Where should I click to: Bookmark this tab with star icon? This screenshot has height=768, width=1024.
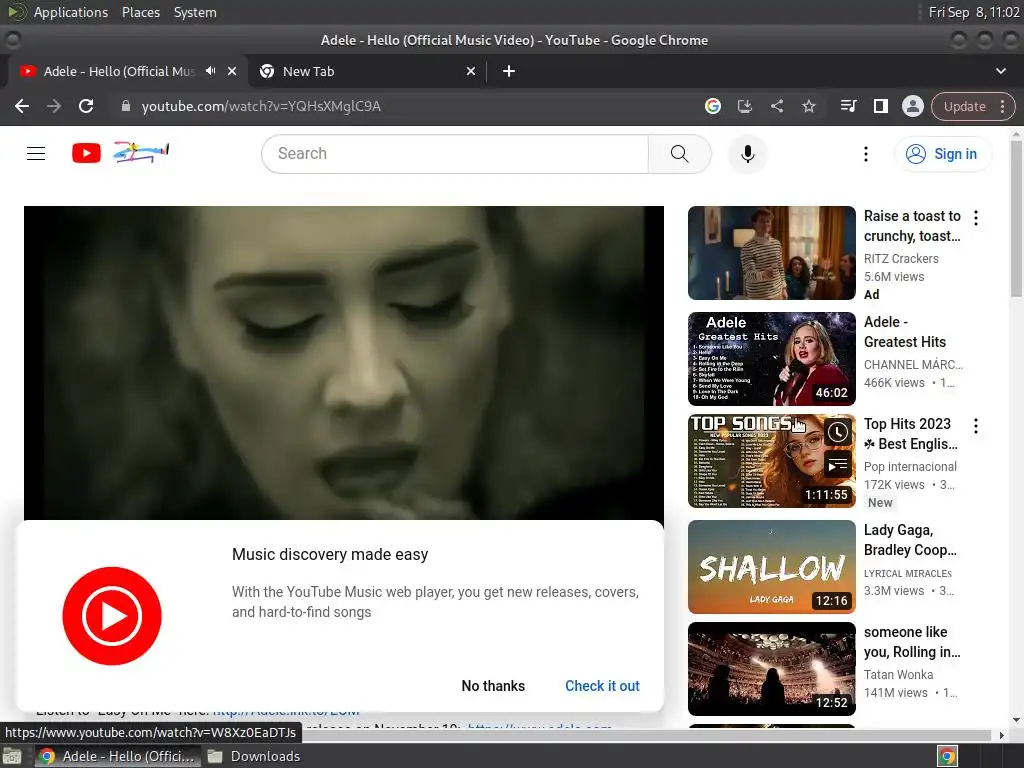pos(808,106)
